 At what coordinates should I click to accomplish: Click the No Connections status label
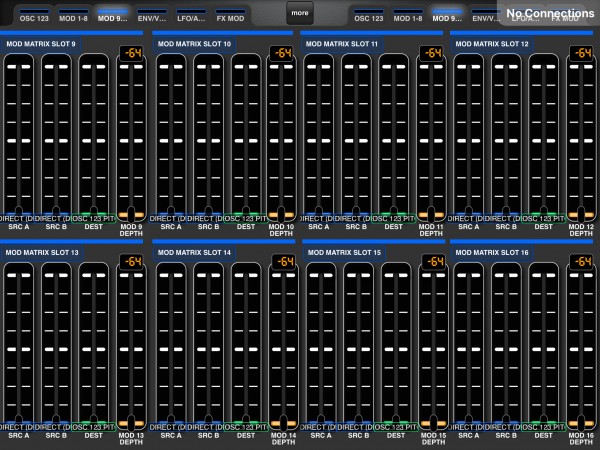[550, 13]
